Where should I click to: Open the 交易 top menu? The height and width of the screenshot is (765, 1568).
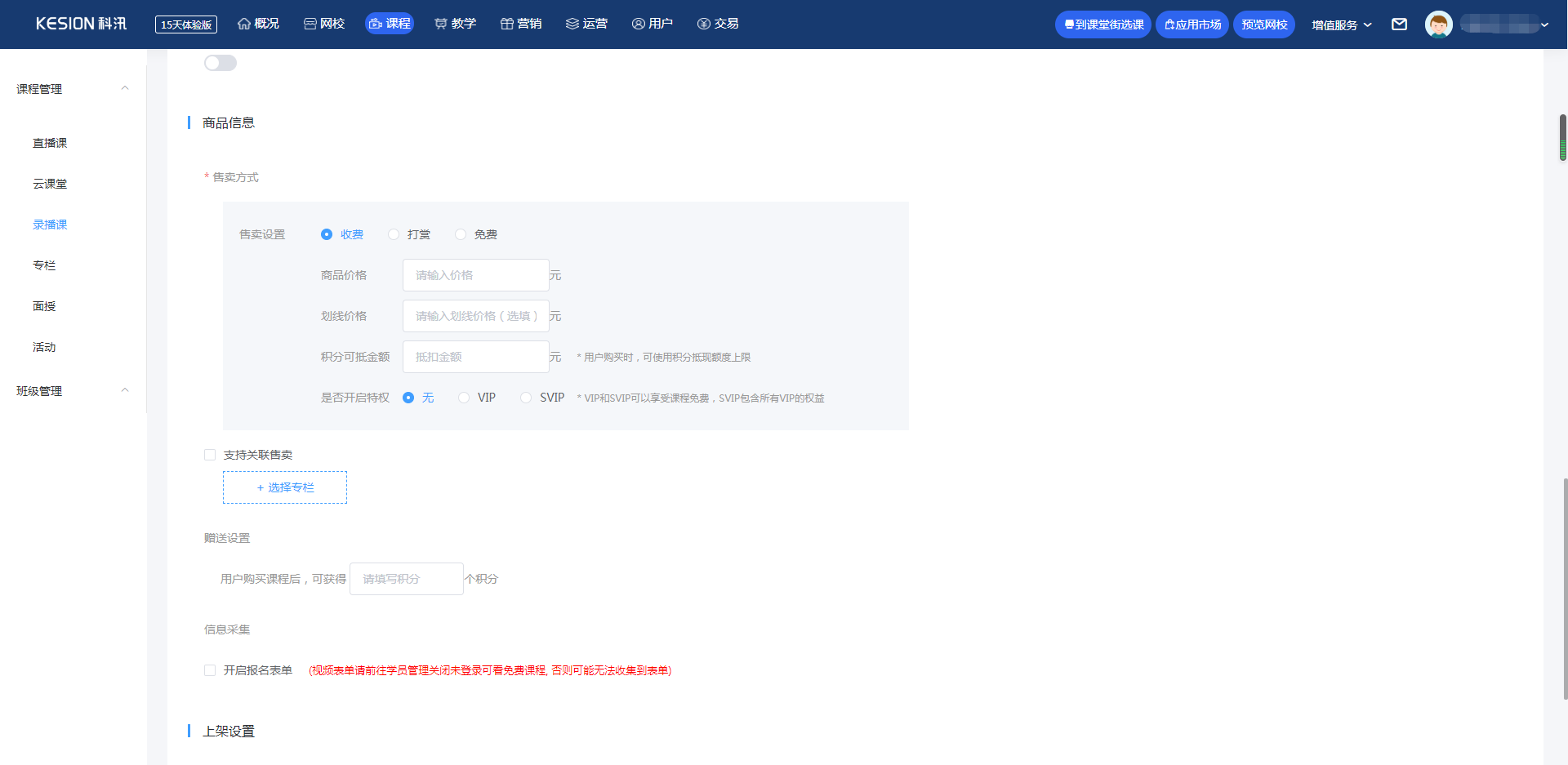[718, 24]
